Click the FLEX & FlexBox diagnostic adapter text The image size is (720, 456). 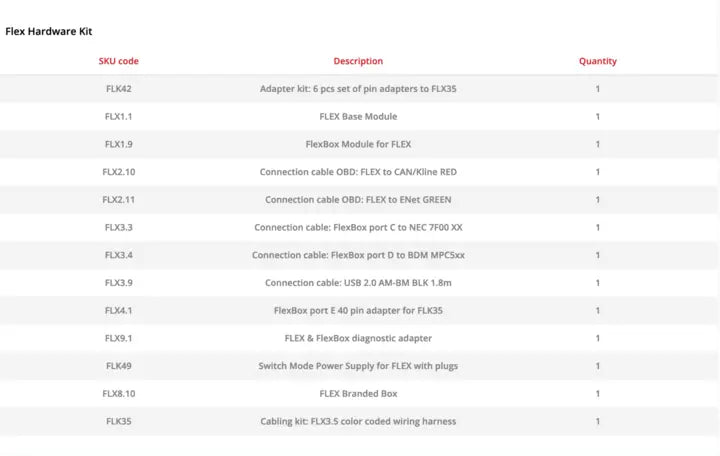tap(358, 338)
